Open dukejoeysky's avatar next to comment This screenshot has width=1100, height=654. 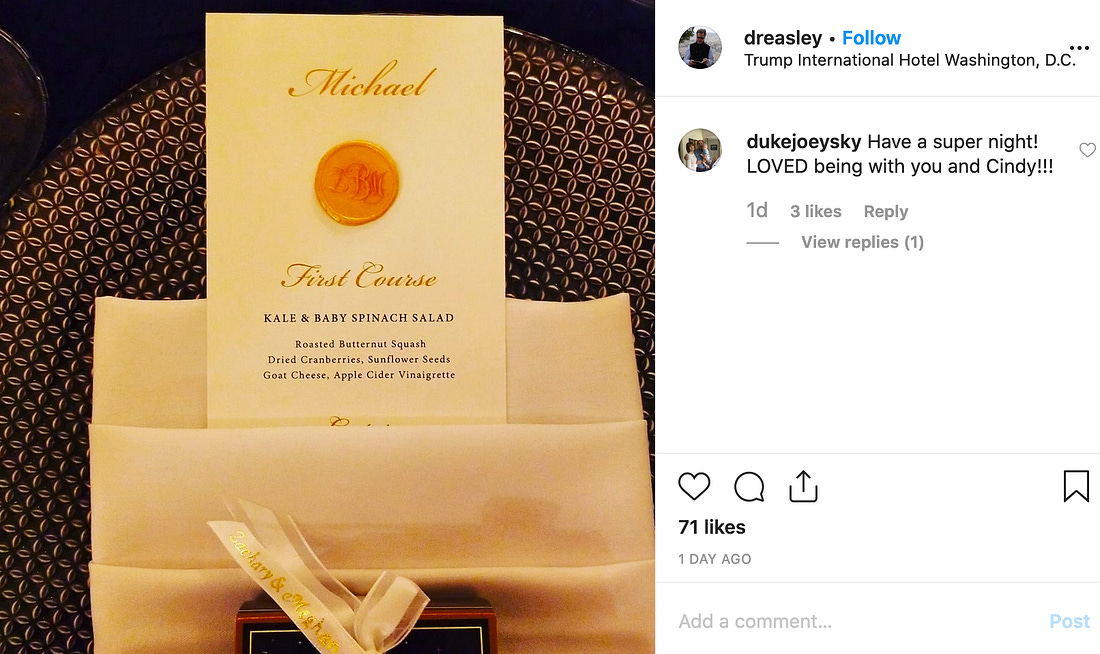click(x=699, y=150)
